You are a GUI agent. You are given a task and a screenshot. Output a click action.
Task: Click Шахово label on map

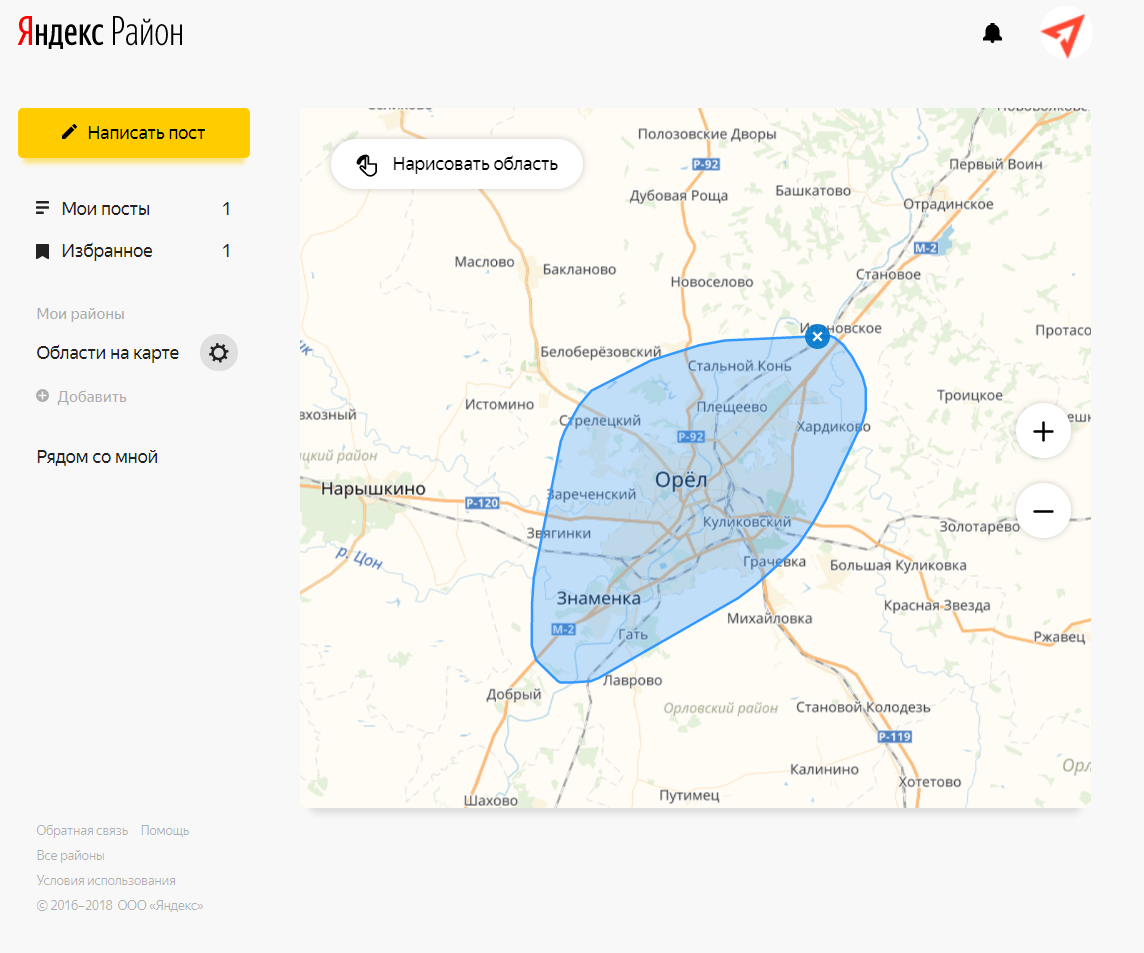pyautogui.click(x=490, y=800)
